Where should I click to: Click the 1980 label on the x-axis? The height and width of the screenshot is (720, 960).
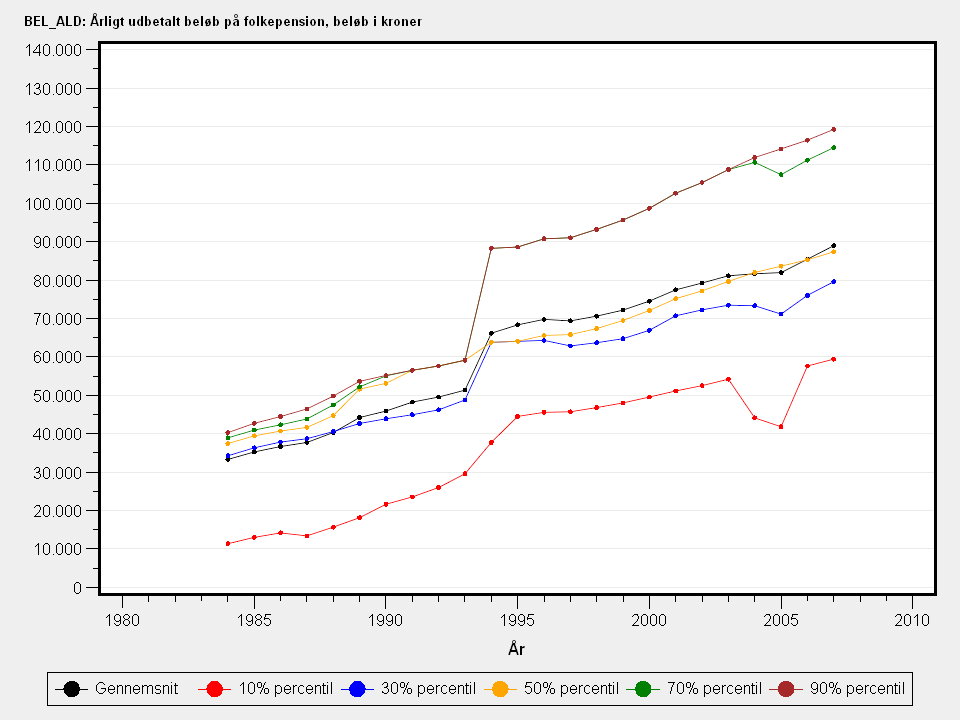tap(122, 620)
